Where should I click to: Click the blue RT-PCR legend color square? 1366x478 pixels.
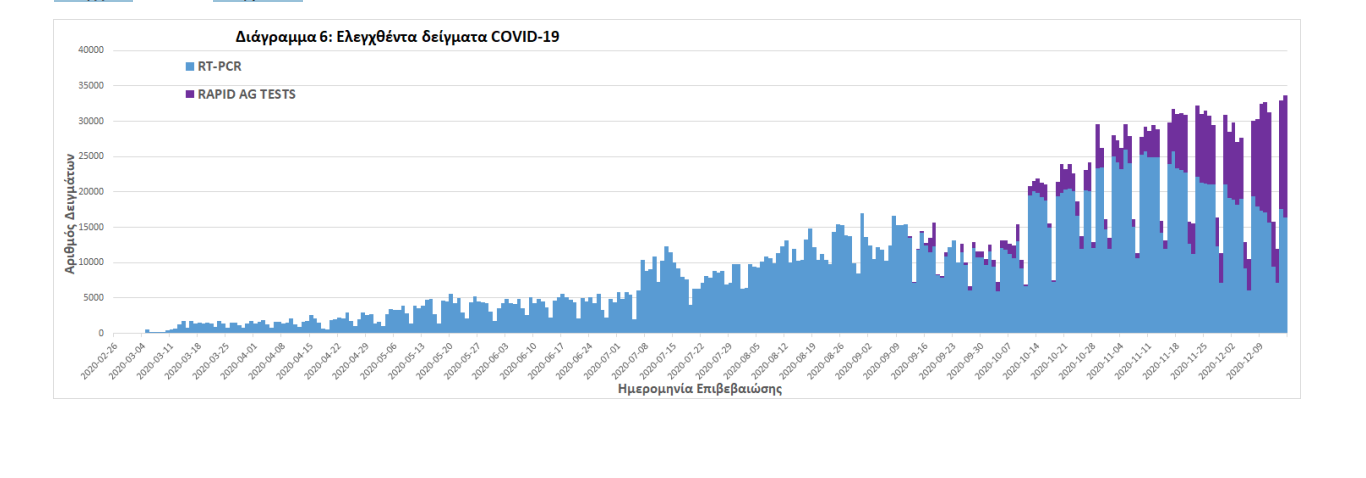point(189,67)
